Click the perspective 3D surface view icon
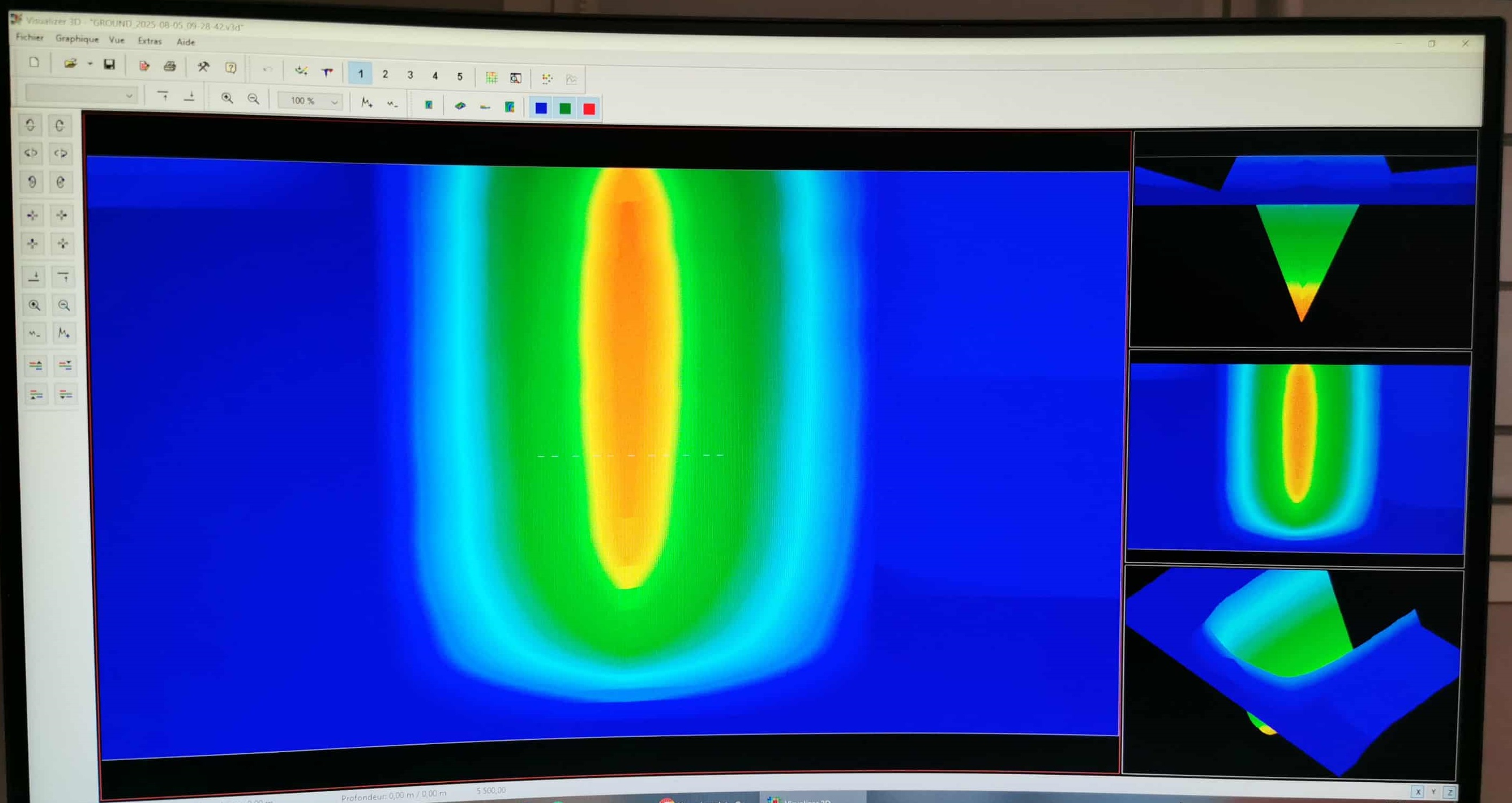Image resolution: width=1512 pixels, height=803 pixels. (x=460, y=106)
